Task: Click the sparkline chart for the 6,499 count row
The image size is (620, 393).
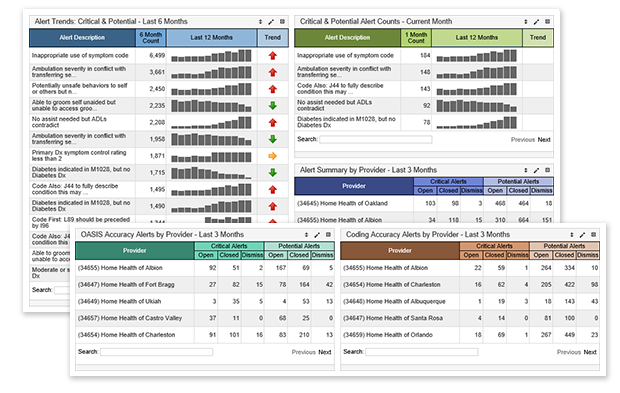Action: (211, 56)
